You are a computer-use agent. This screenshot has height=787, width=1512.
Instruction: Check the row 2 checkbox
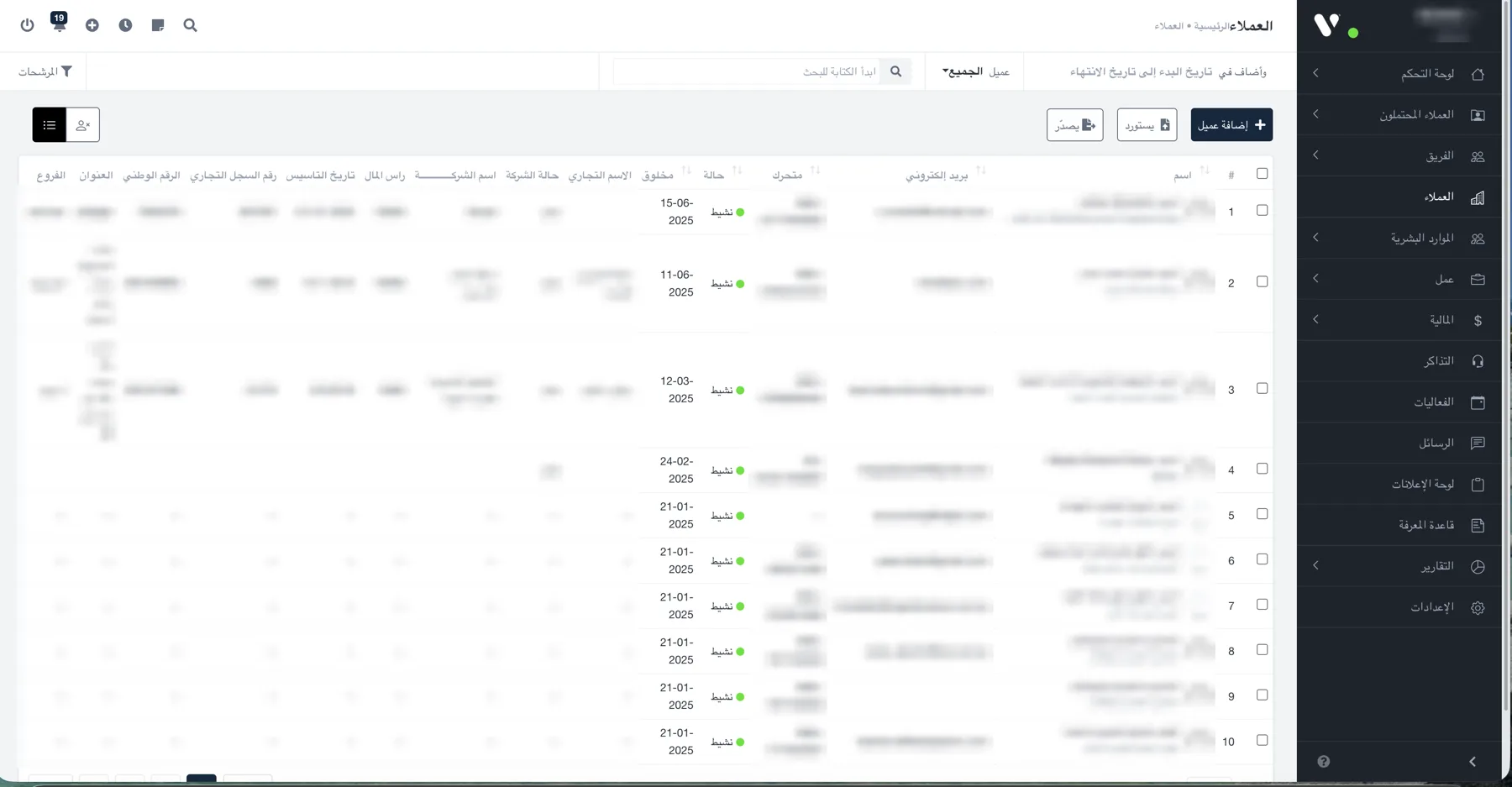1262,282
